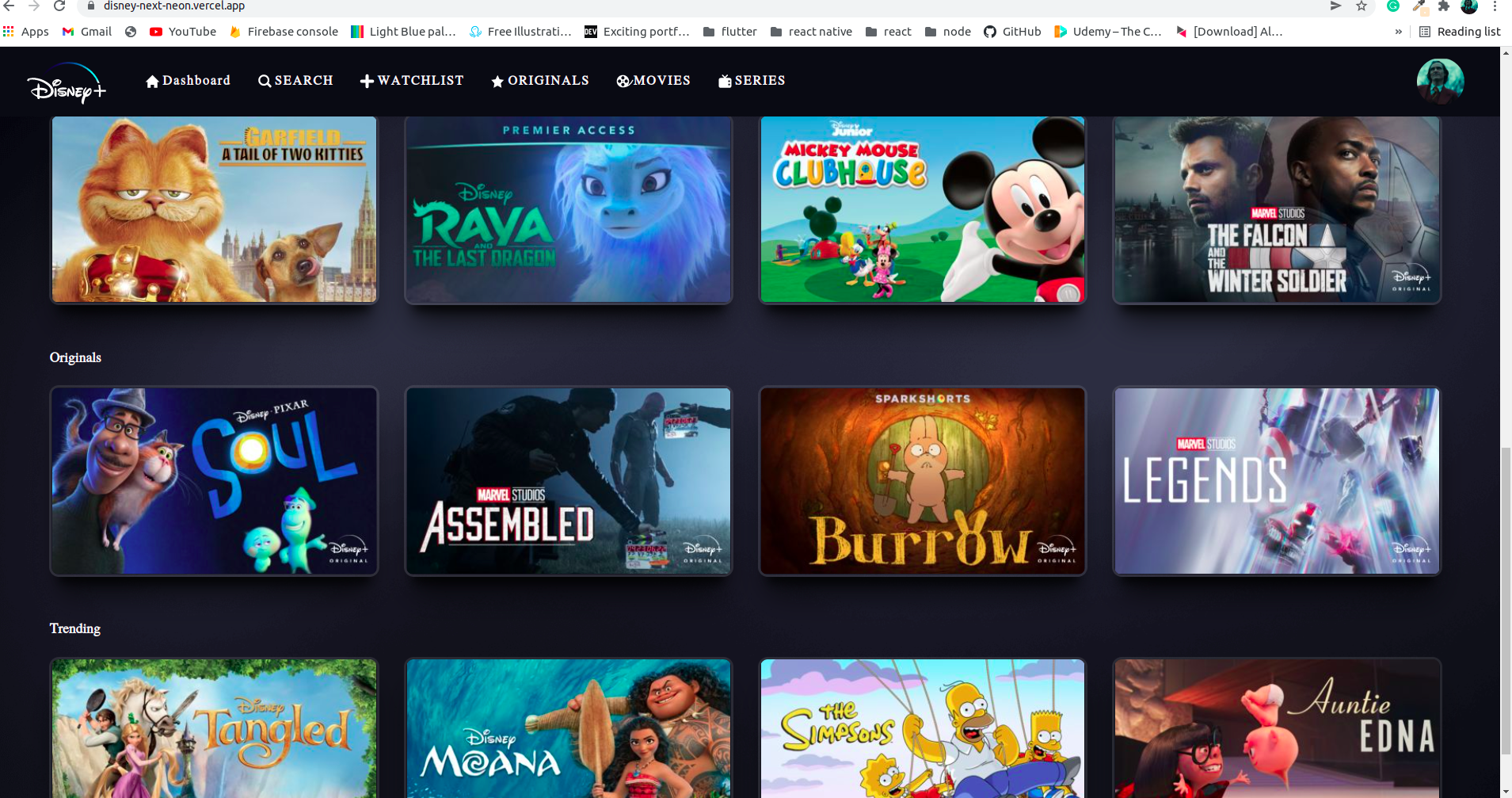Image resolution: width=1512 pixels, height=798 pixels.
Task: Open the Firebase console bookmark
Action: coord(284,32)
